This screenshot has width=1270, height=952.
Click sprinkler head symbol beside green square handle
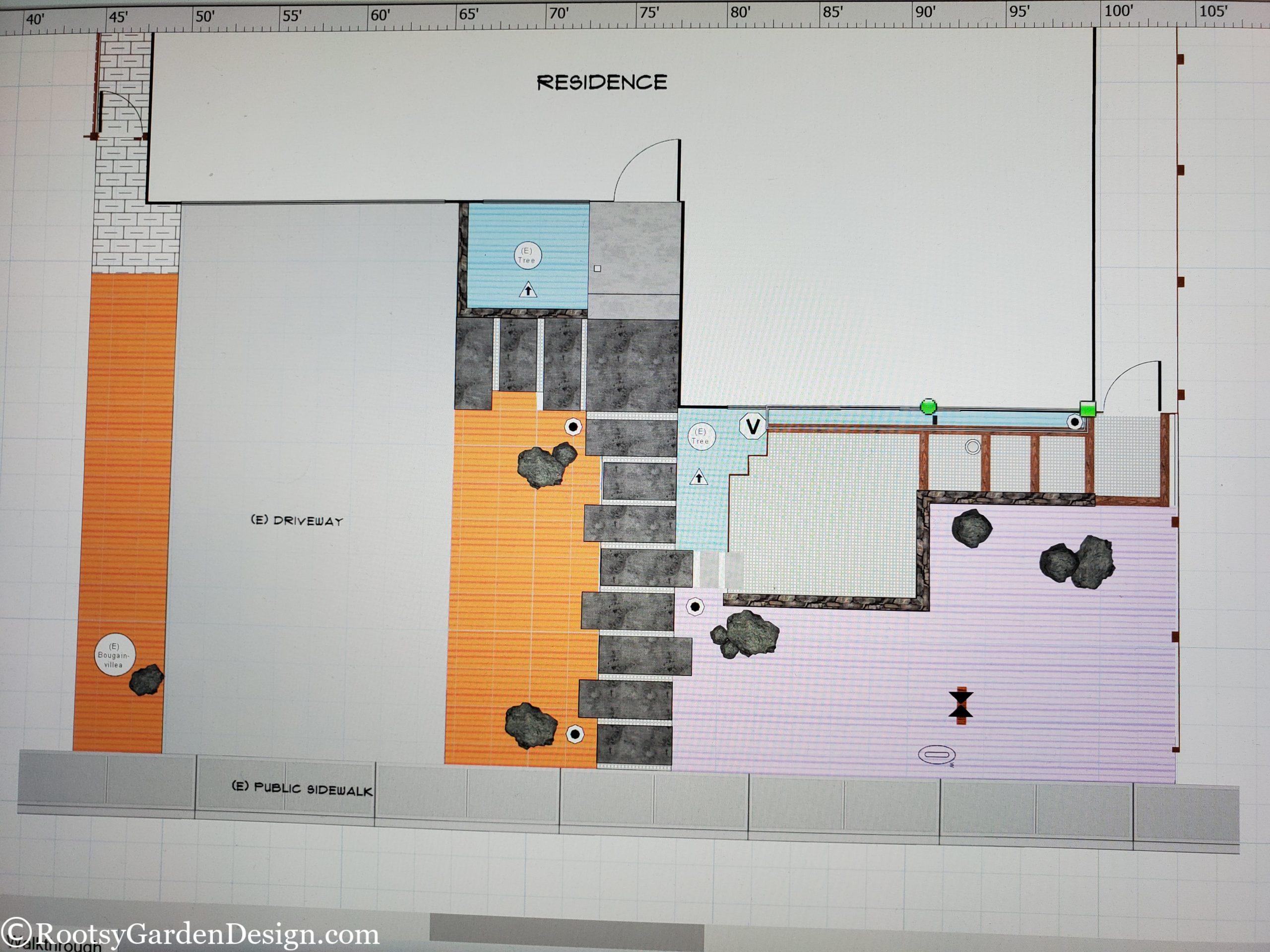tap(1074, 422)
